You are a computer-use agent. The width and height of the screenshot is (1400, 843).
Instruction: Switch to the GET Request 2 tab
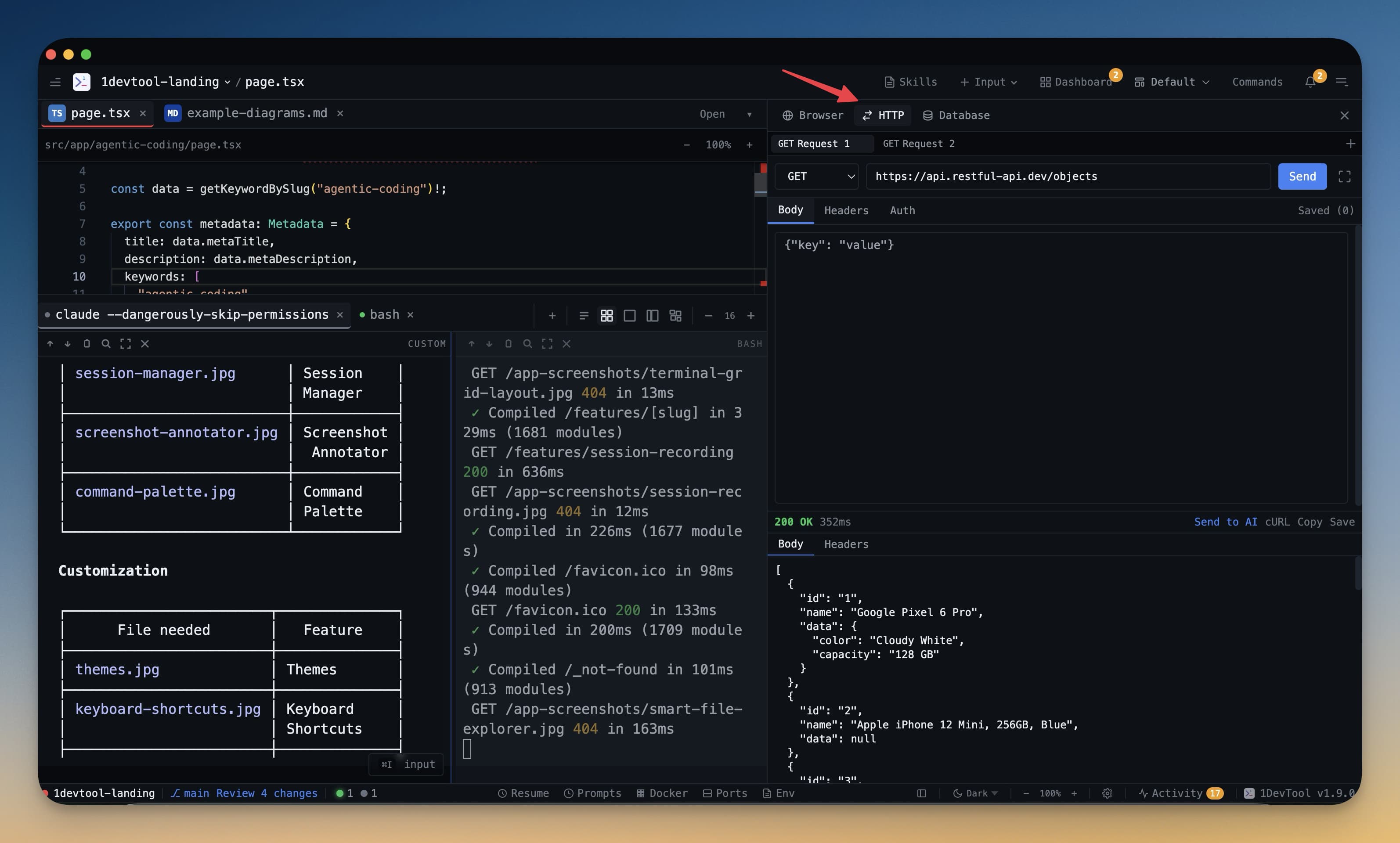(x=918, y=143)
